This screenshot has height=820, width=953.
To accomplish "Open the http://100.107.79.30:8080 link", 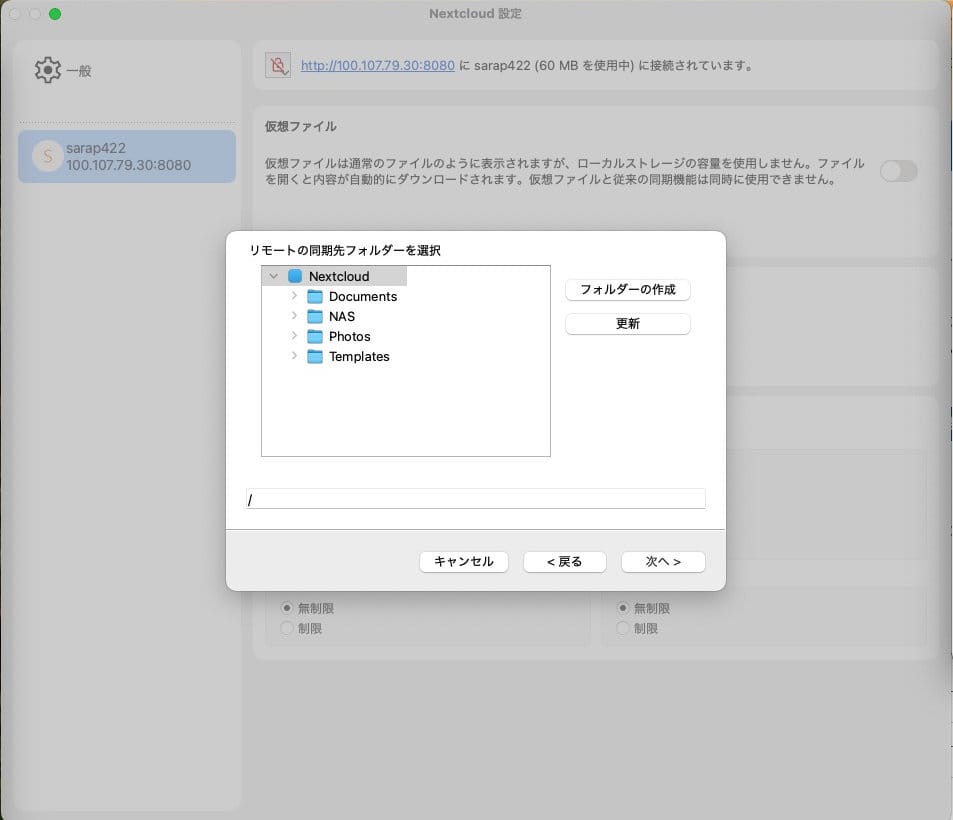I will coord(377,65).
